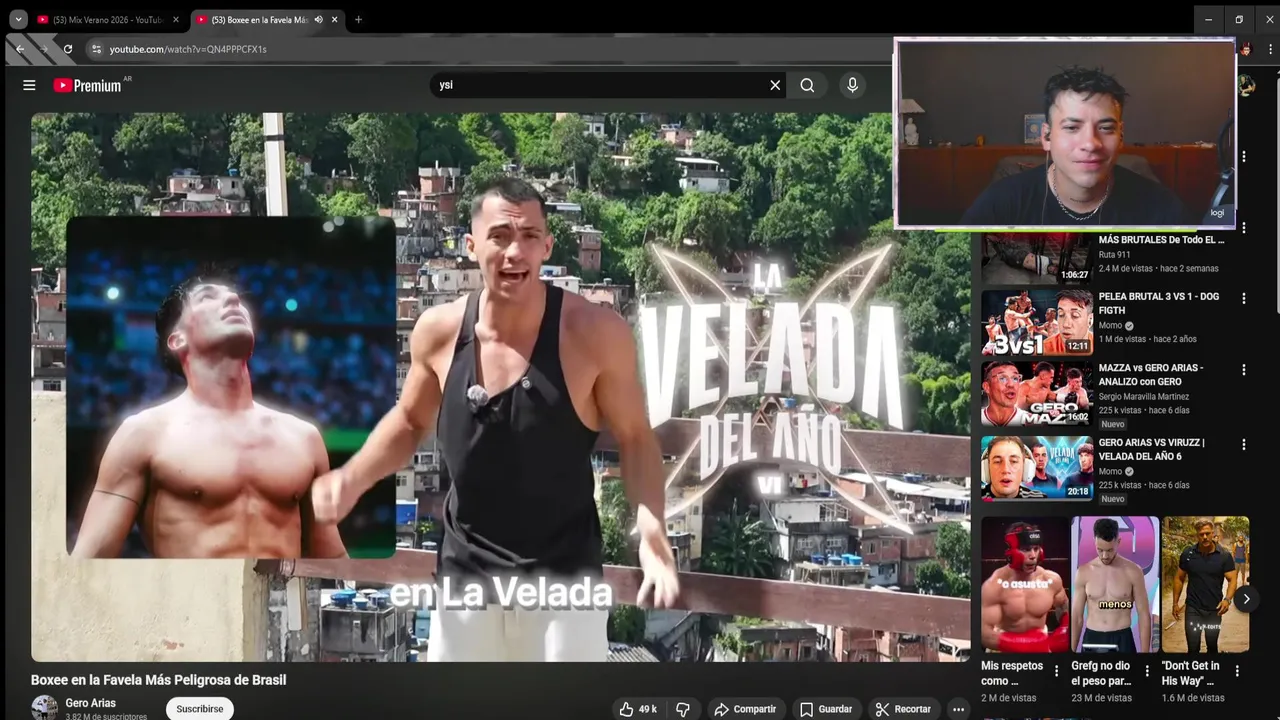Open options for 'Mis respetos como' short

point(1056,671)
